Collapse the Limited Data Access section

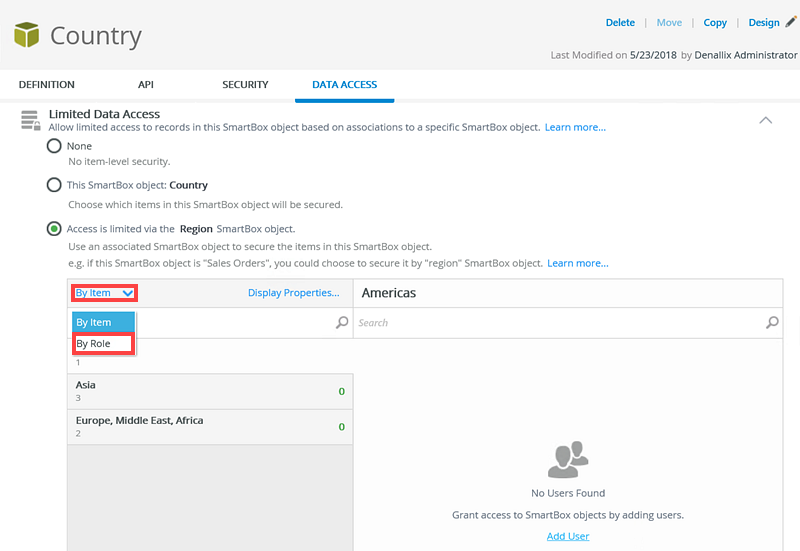click(x=766, y=120)
